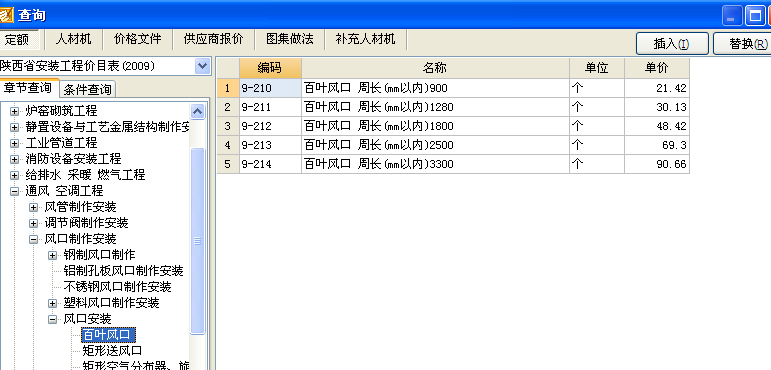Image resolution: width=771 pixels, height=370 pixels.
Task: Click the price cell 69.3
Action: pyautogui.click(x=657, y=145)
